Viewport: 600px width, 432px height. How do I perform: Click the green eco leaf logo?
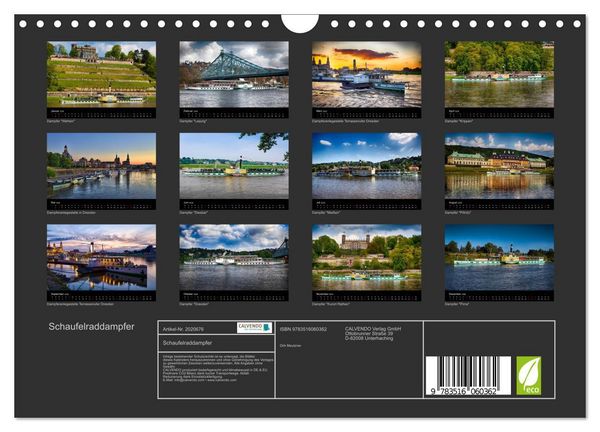click(x=529, y=376)
